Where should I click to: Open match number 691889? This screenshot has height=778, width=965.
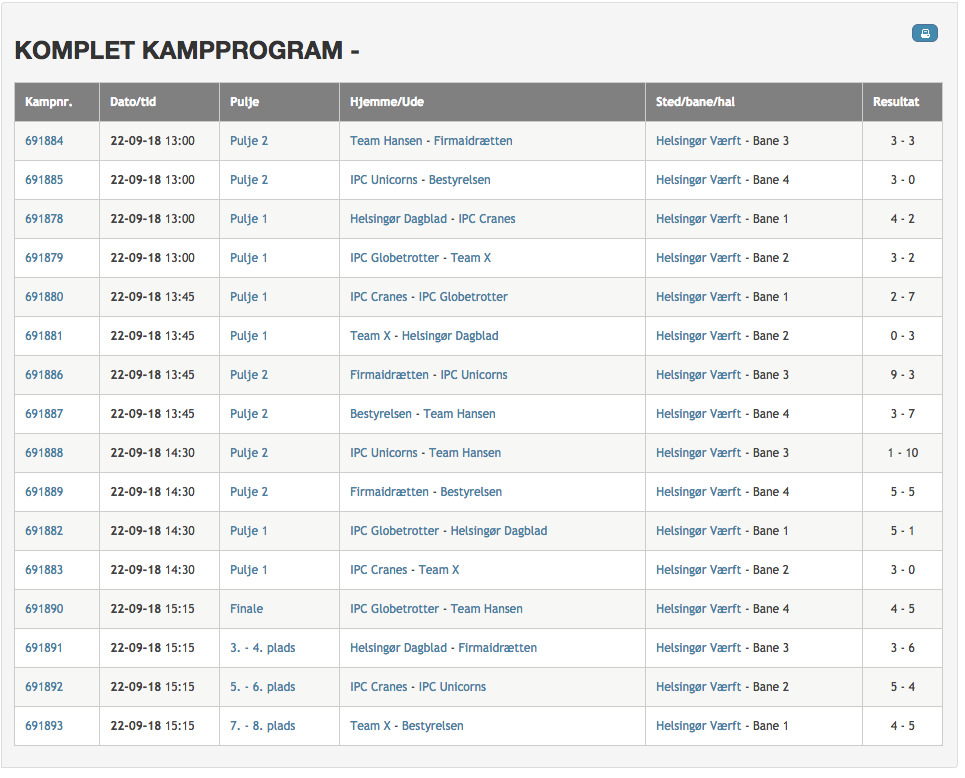click(44, 492)
